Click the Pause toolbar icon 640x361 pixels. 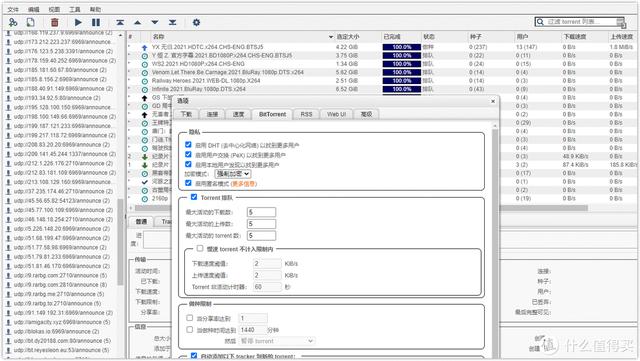point(96,22)
